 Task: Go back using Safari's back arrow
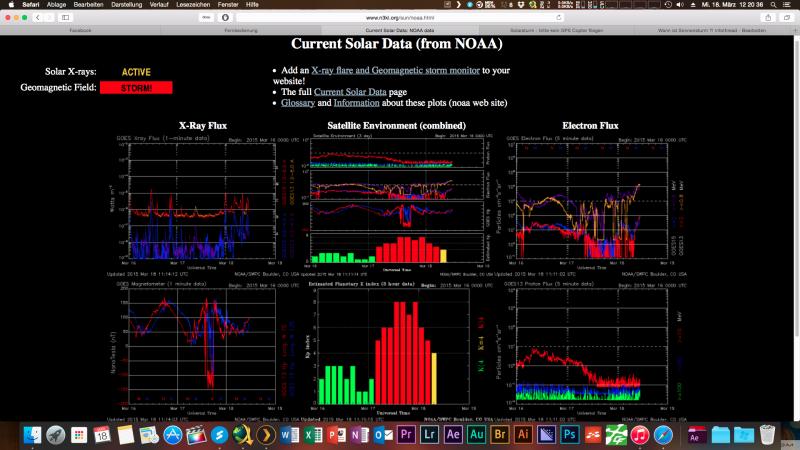coord(38,17)
